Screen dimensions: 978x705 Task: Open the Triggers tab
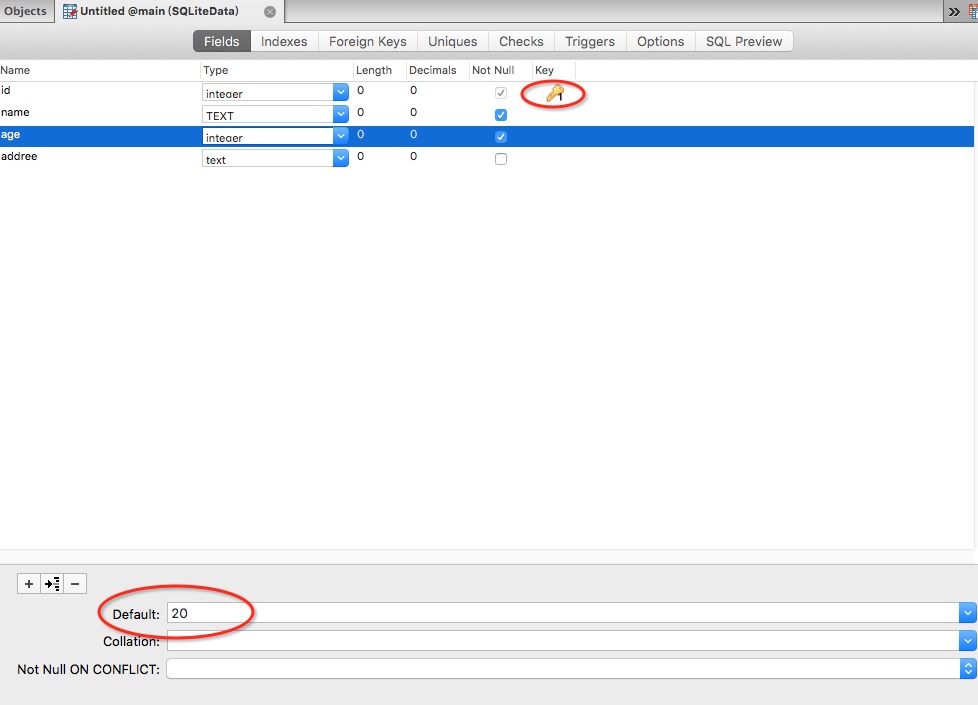click(x=589, y=41)
